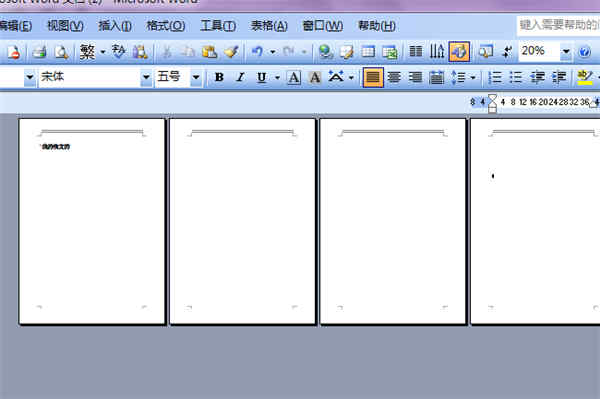This screenshot has height=399, width=600.
Task: Expand the zoom percentage dropdown
Action: point(566,52)
